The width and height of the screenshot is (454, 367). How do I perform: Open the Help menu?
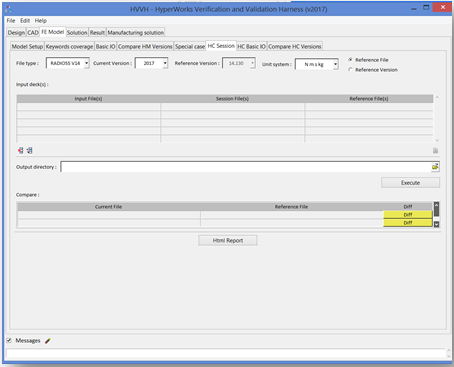(41, 21)
